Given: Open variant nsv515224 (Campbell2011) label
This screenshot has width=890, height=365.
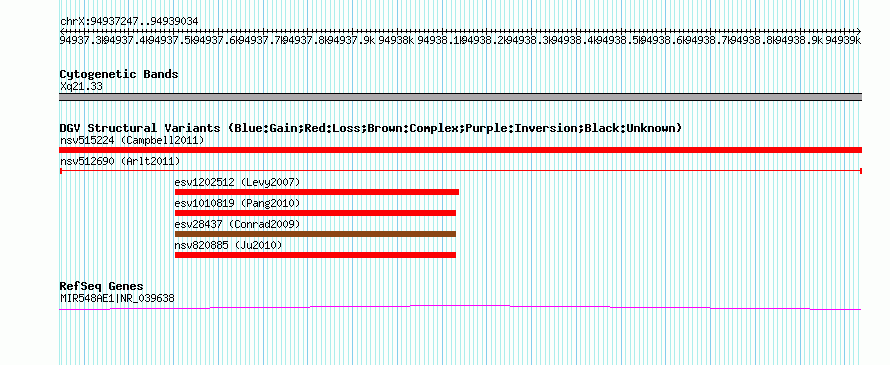Looking at the screenshot, I should click(x=132, y=140).
